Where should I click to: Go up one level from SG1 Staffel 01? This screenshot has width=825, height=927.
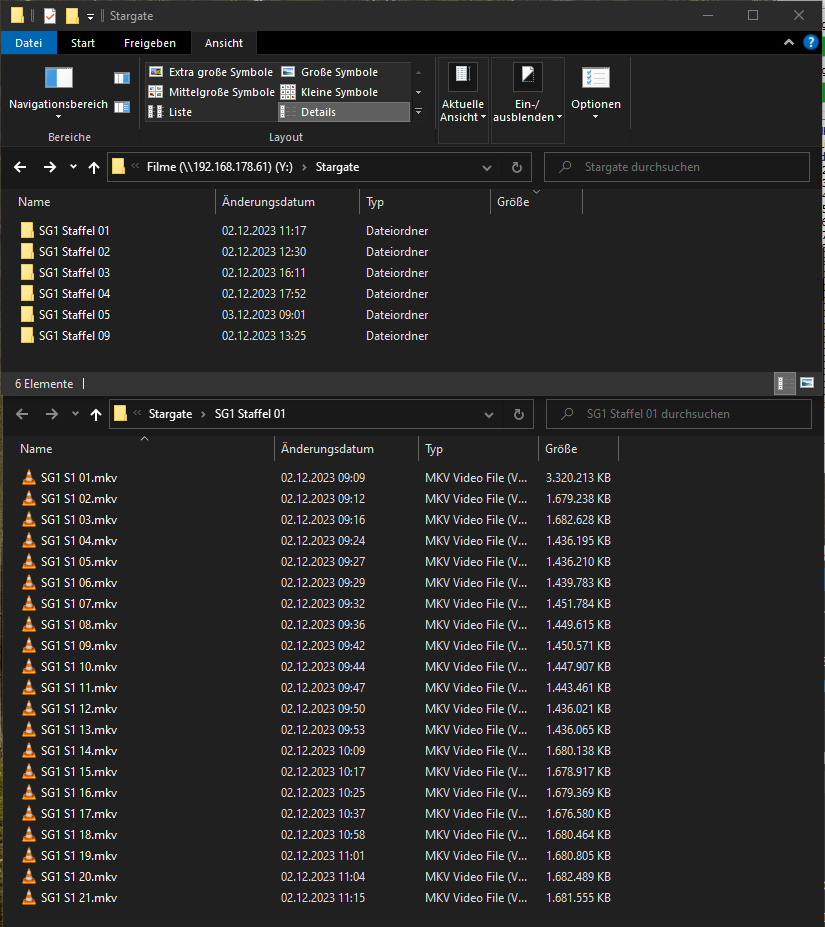pyautogui.click(x=96, y=414)
